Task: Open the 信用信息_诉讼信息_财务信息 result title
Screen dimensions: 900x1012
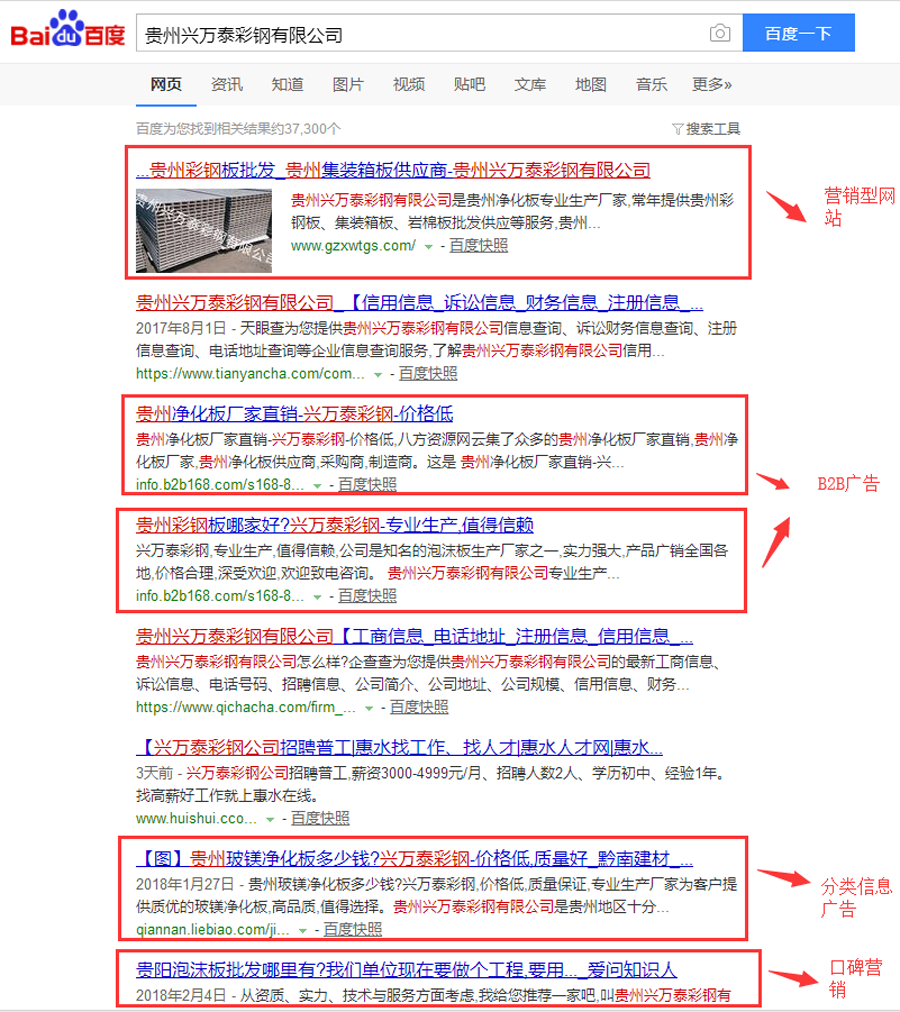Action: pos(420,303)
